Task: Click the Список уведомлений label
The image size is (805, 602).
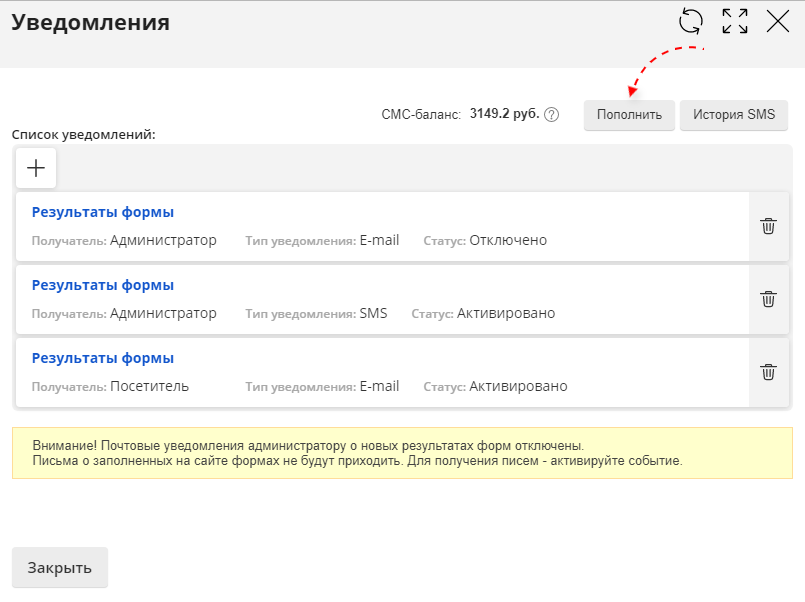Action: [83, 134]
